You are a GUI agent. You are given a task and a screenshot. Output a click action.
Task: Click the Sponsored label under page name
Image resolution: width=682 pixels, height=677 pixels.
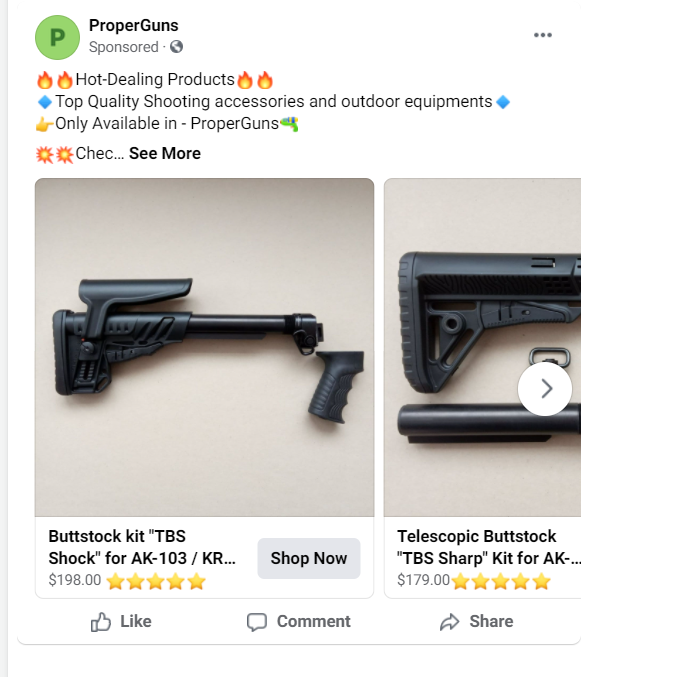tap(123, 47)
